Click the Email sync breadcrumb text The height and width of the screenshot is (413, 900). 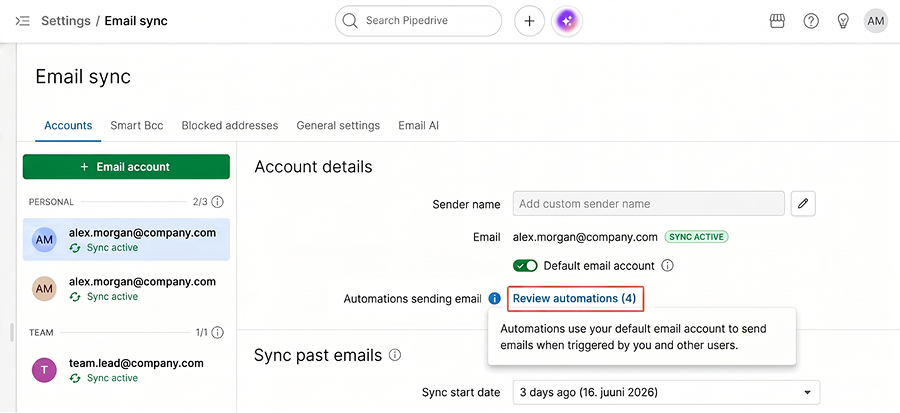point(136,21)
